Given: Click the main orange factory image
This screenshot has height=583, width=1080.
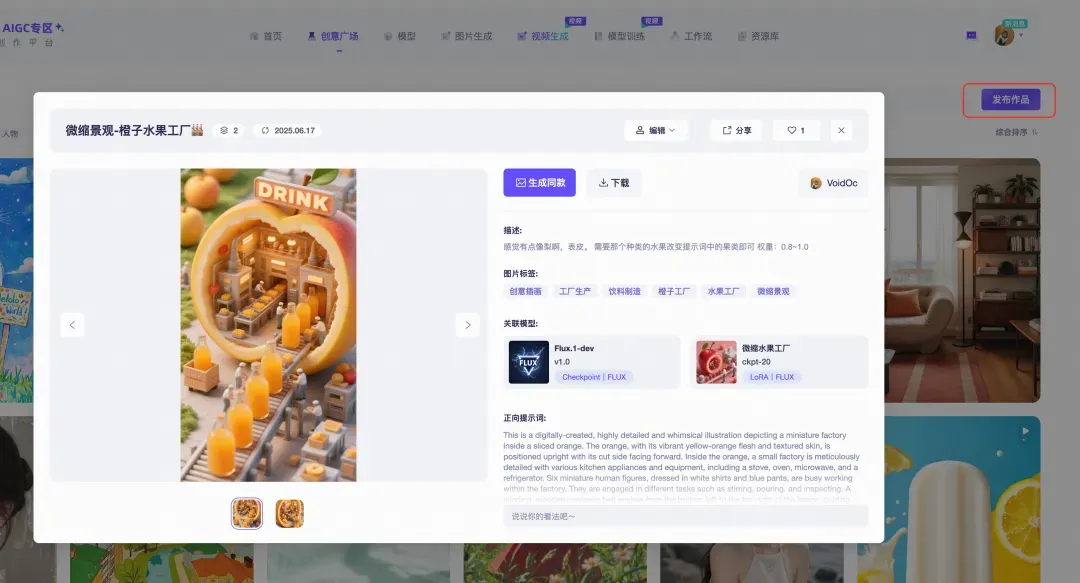Looking at the screenshot, I should tap(269, 325).
